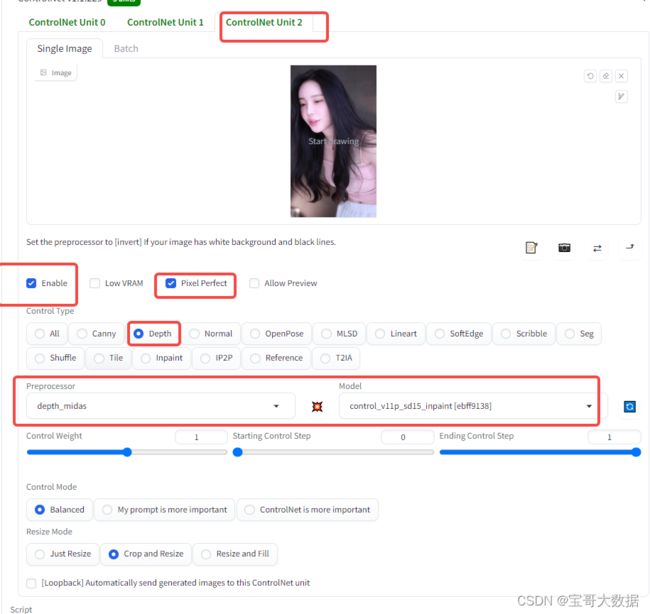The width and height of the screenshot is (650, 614).
Task: Select the SoftEdge control type
Action: pos(459,334)
